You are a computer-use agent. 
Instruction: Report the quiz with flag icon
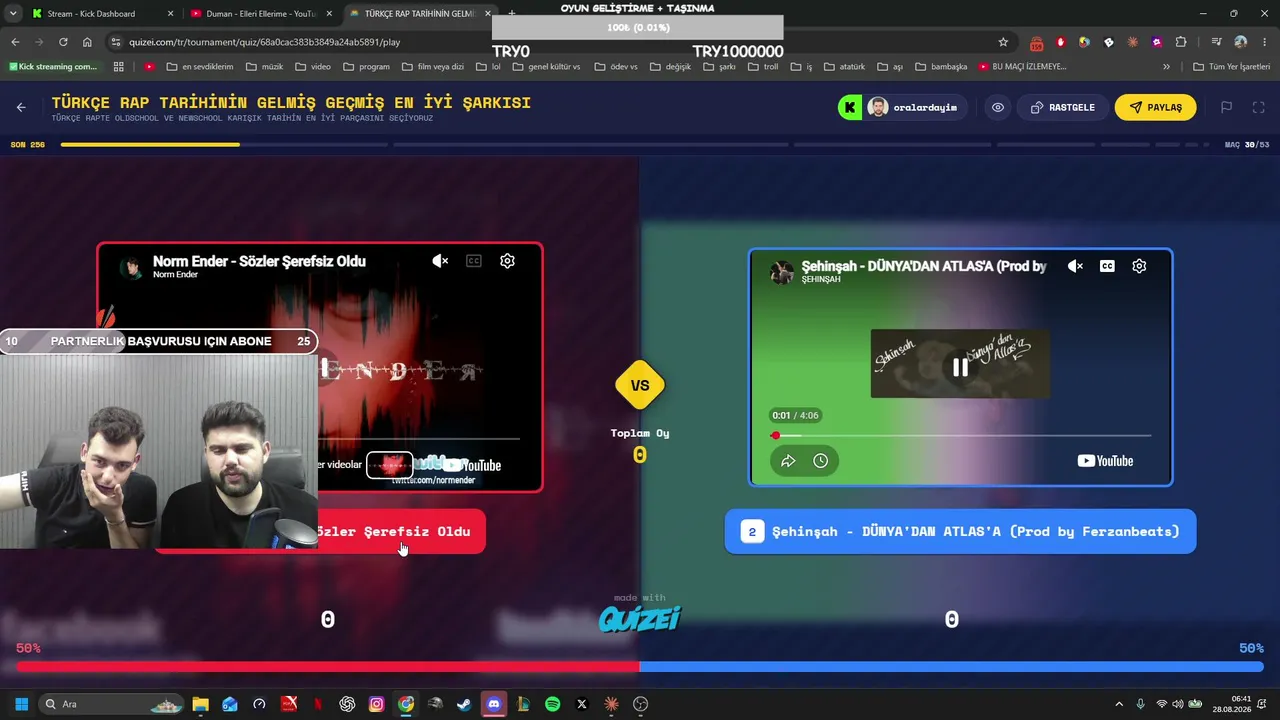1226,107
